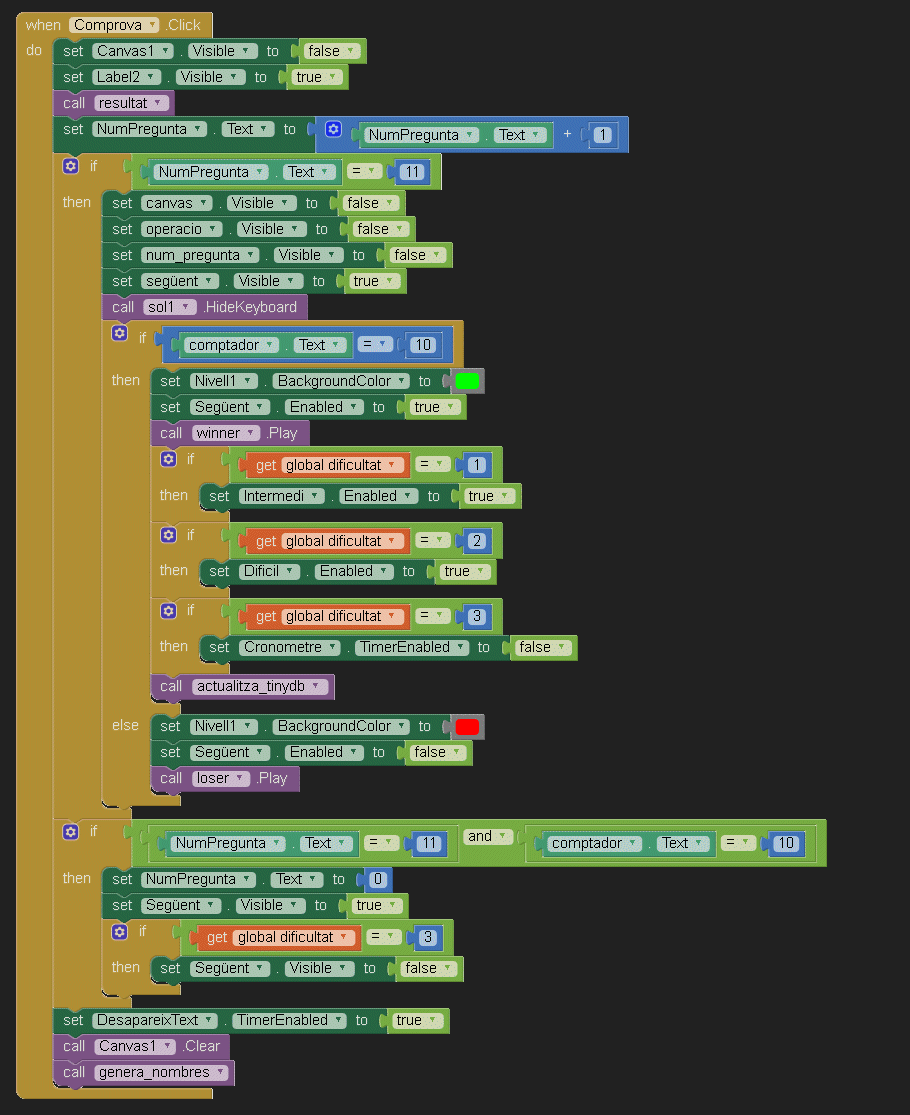The height and width of the screenshot is (1115, 910).
Task: Click gear icon on the comptador if block
Action: [x=119, y=333]
